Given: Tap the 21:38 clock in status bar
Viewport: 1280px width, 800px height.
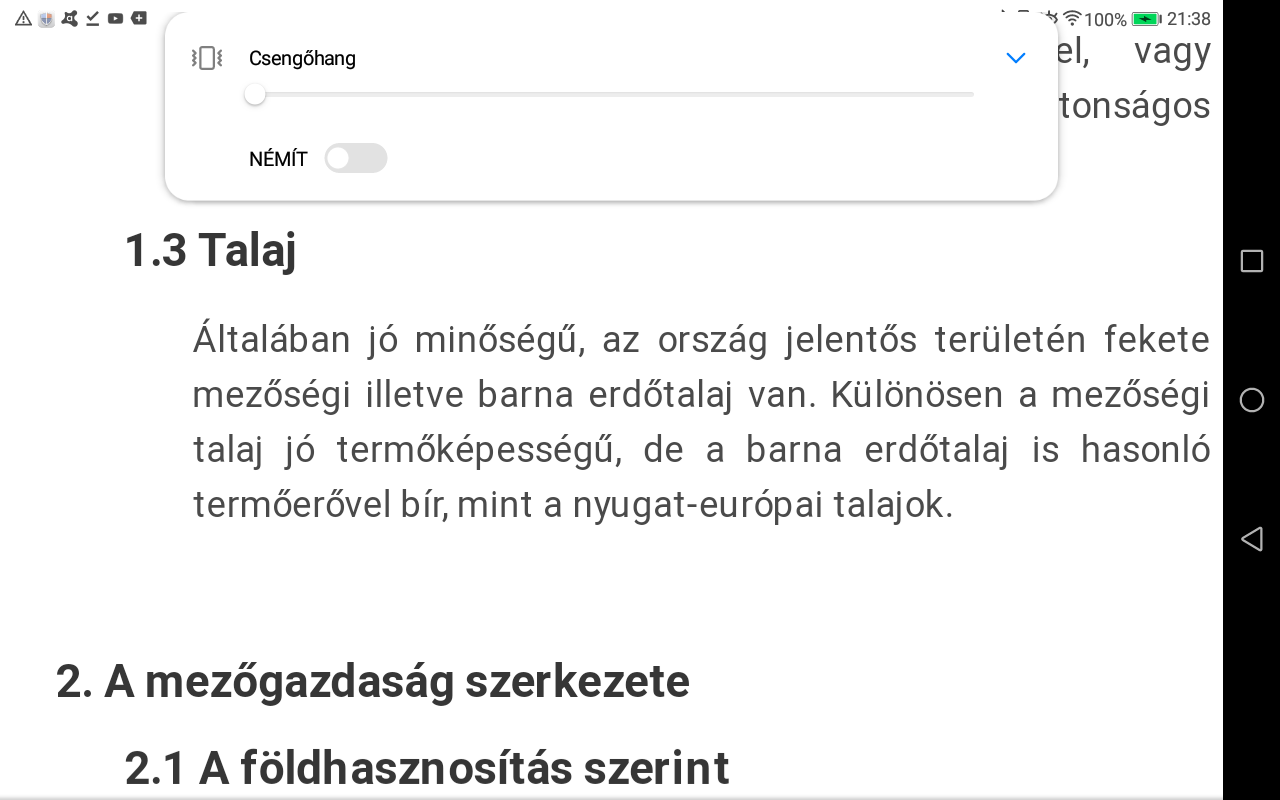Looking at the screenshot, I should pyautogui.click(x=1188, y=19).
